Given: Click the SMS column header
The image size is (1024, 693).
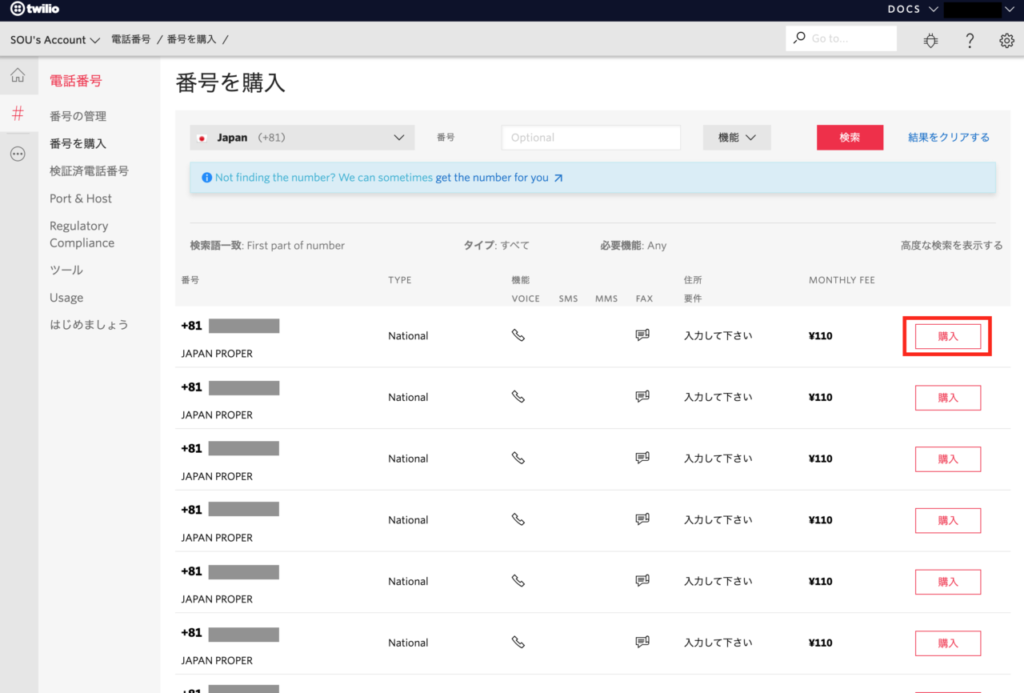Looking at the screenshot, I should click(x=568, y=298).
